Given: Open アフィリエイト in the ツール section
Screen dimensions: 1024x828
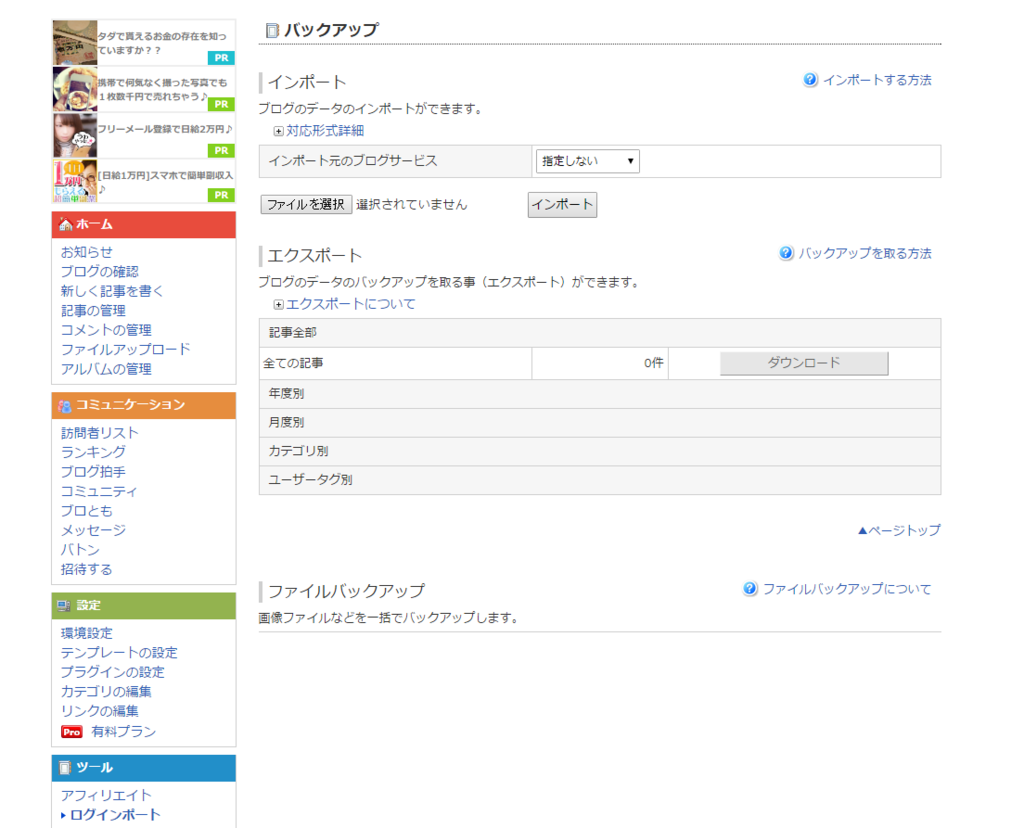Looking at the screenshot, I should click(106, 795).
